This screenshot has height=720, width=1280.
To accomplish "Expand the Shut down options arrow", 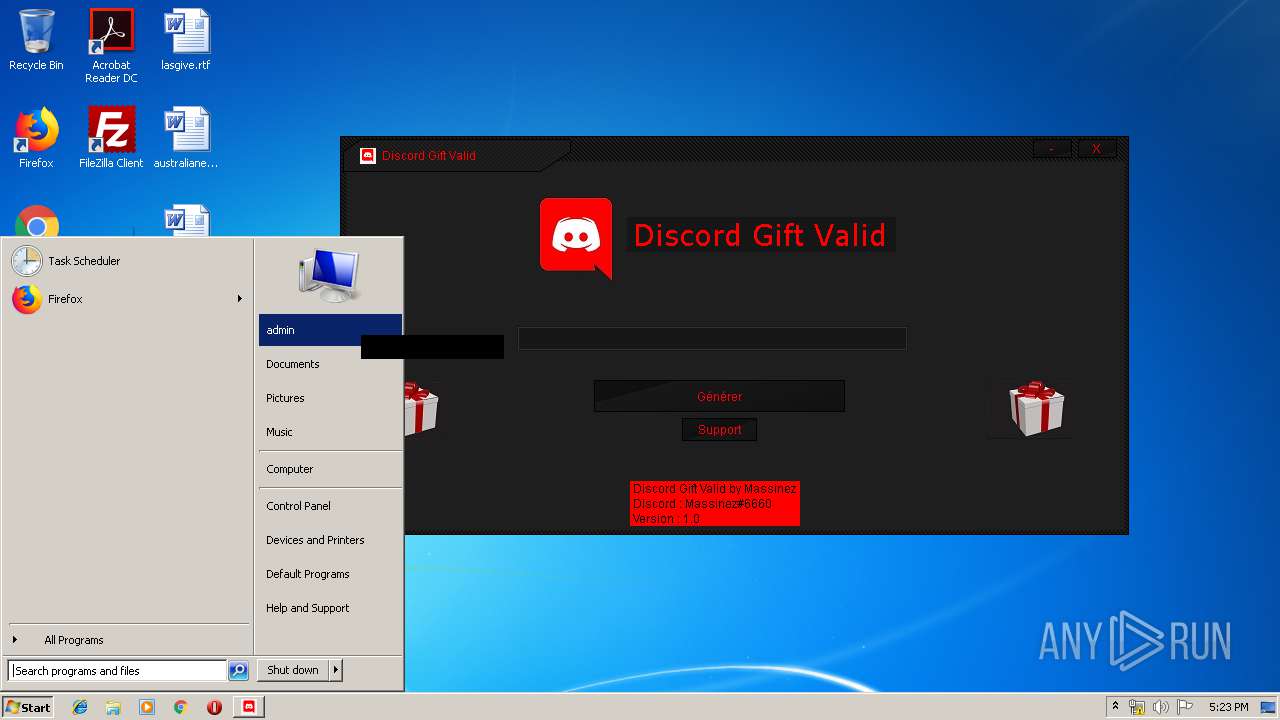I will tap(336, 670).
